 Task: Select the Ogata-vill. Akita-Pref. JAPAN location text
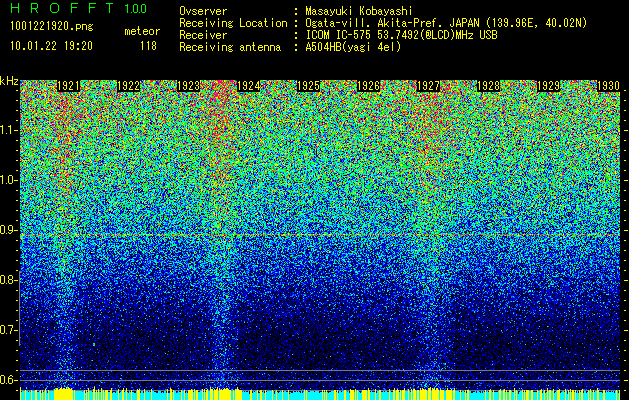click(x=446, y=23)
